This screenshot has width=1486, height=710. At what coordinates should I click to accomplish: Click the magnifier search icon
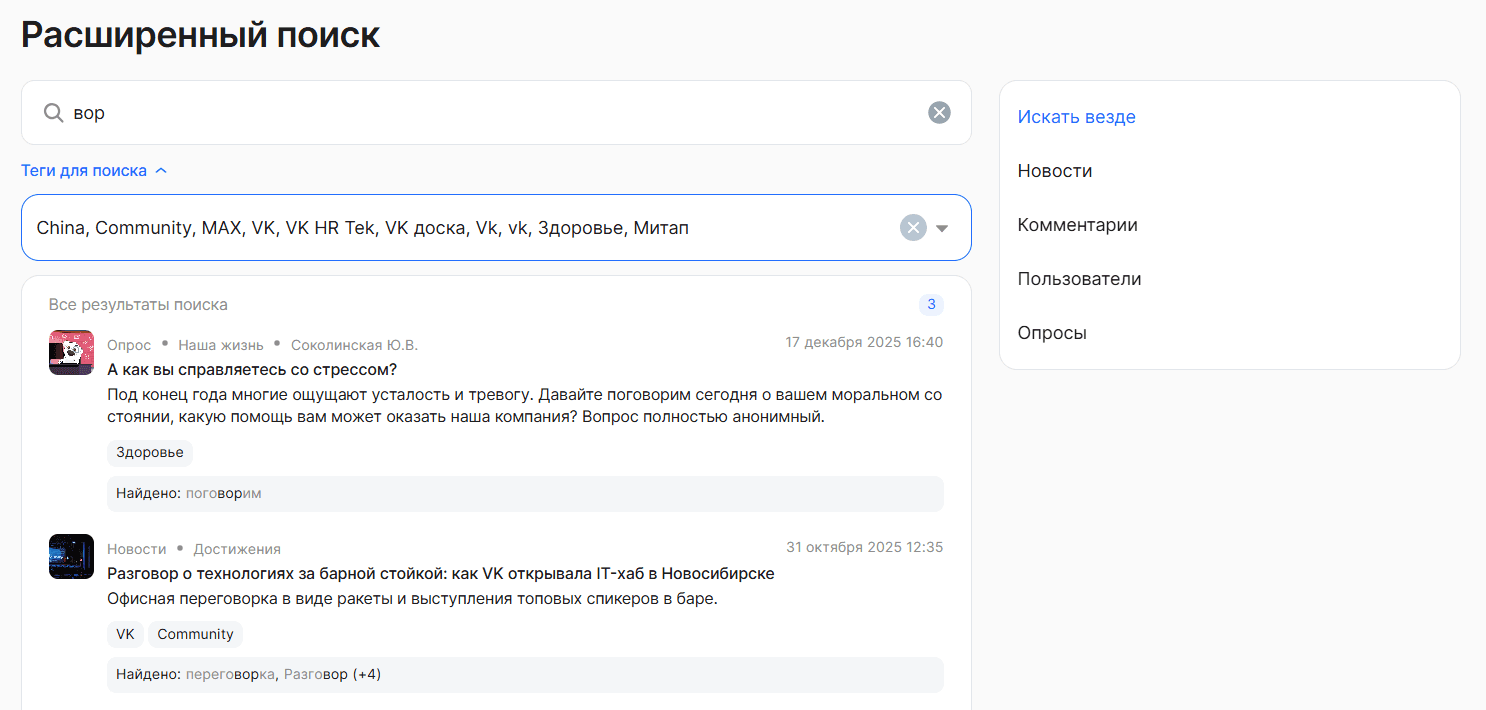click(53, 112)
